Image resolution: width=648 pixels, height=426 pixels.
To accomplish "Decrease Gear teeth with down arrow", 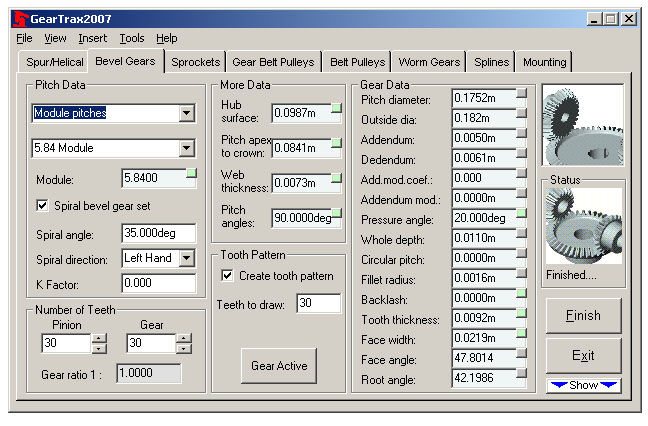I will (183, 349).
